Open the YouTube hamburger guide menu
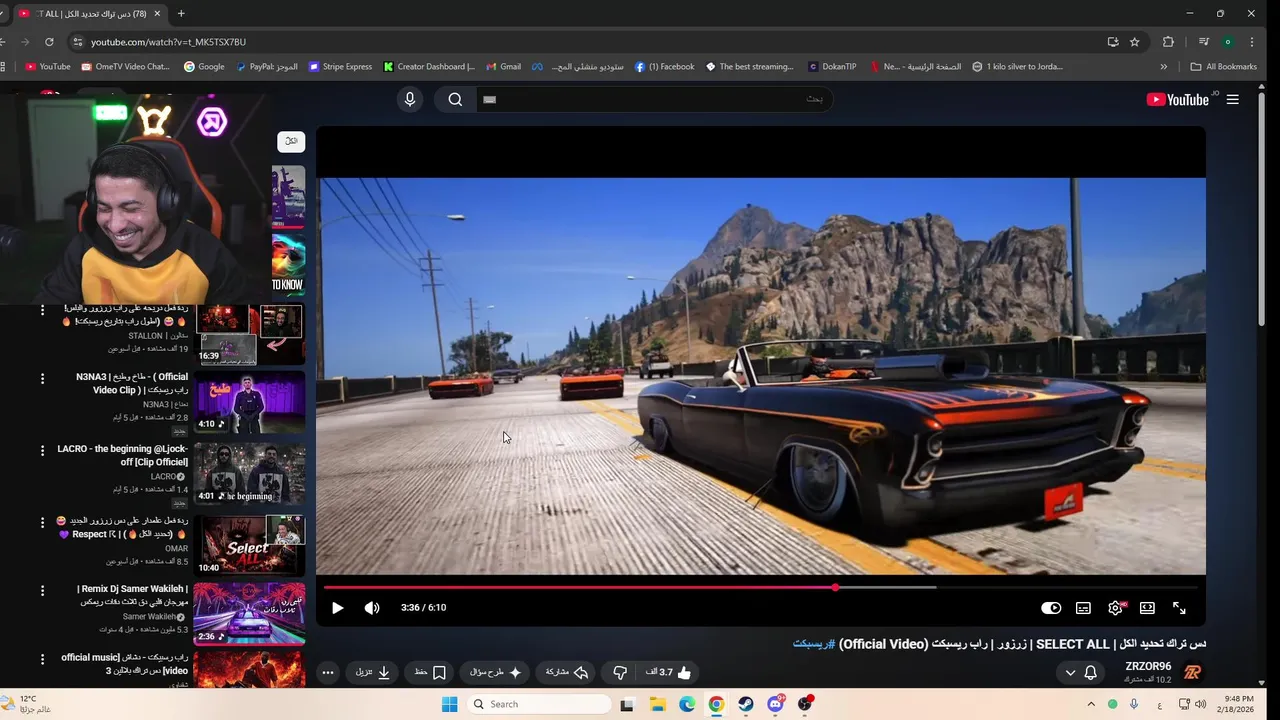This screenshot has width=1280, height=720. [1233, 100]
